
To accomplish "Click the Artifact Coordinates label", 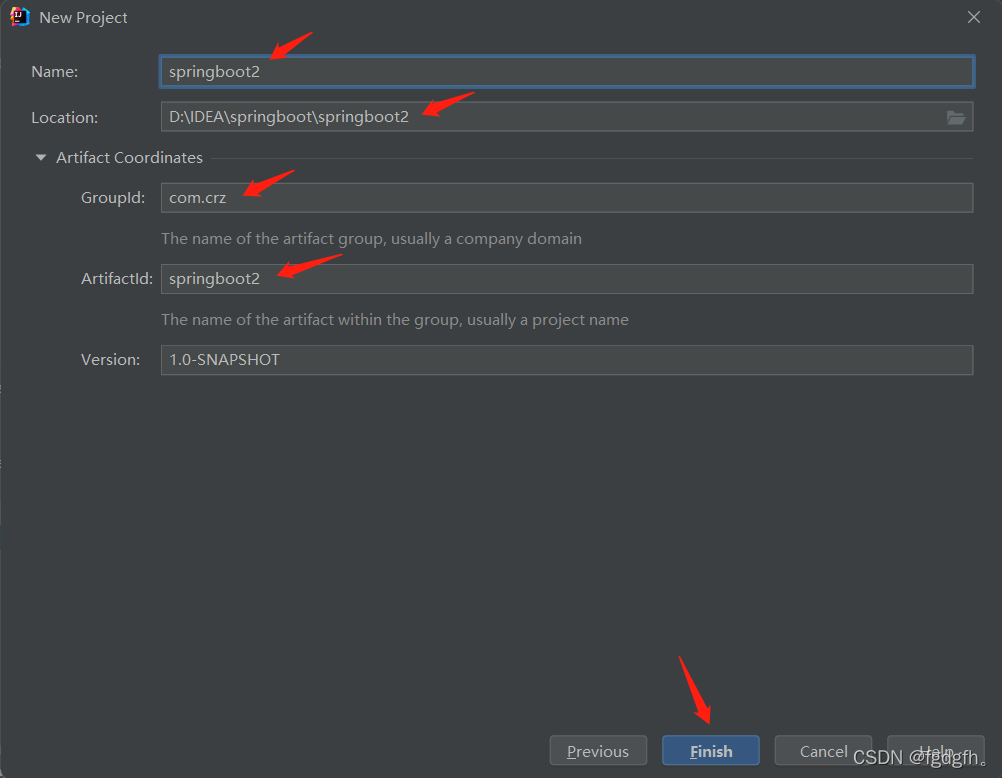I will [129, 157].
